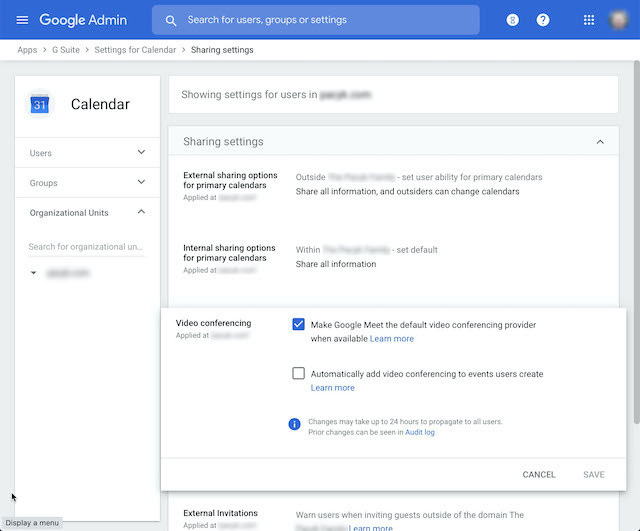Click the Cancel button

click(x=539, y=474)
